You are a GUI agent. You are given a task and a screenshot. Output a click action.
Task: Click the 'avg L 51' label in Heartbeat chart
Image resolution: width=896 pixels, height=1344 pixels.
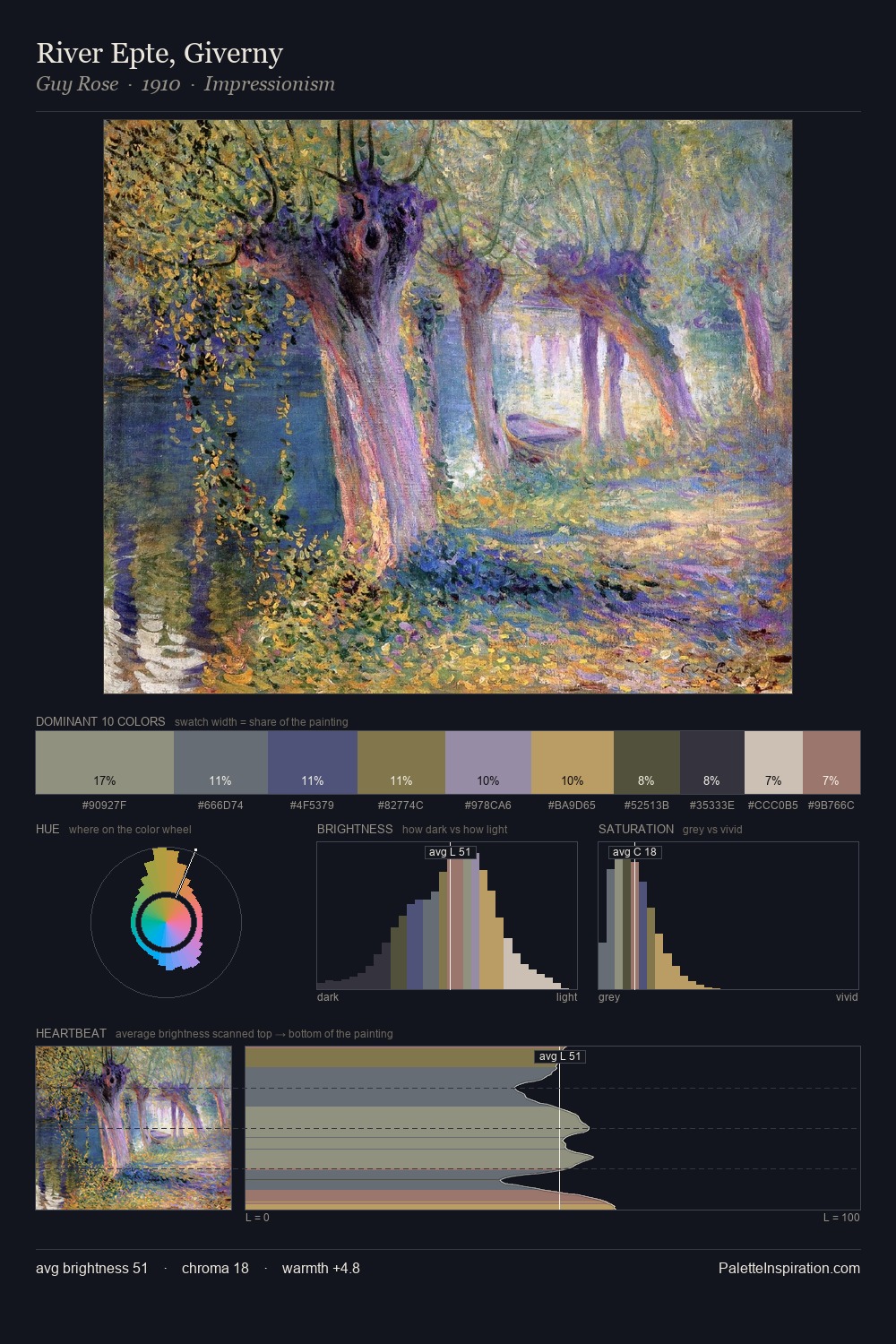tap(560, 1056)
